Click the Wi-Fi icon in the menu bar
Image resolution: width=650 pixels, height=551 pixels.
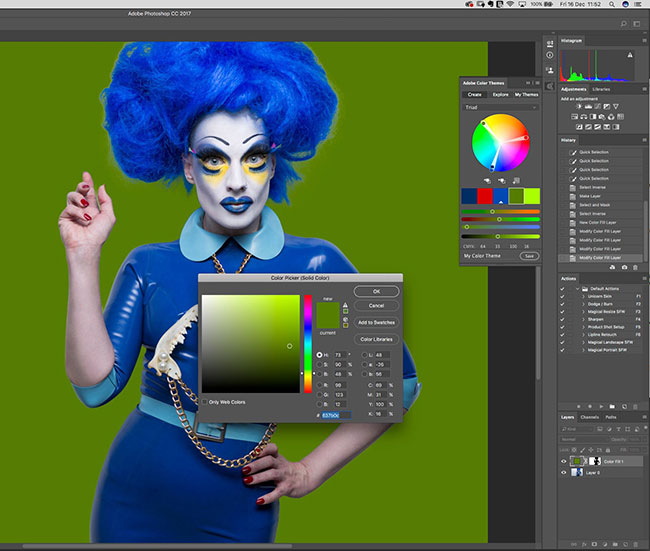509,5
